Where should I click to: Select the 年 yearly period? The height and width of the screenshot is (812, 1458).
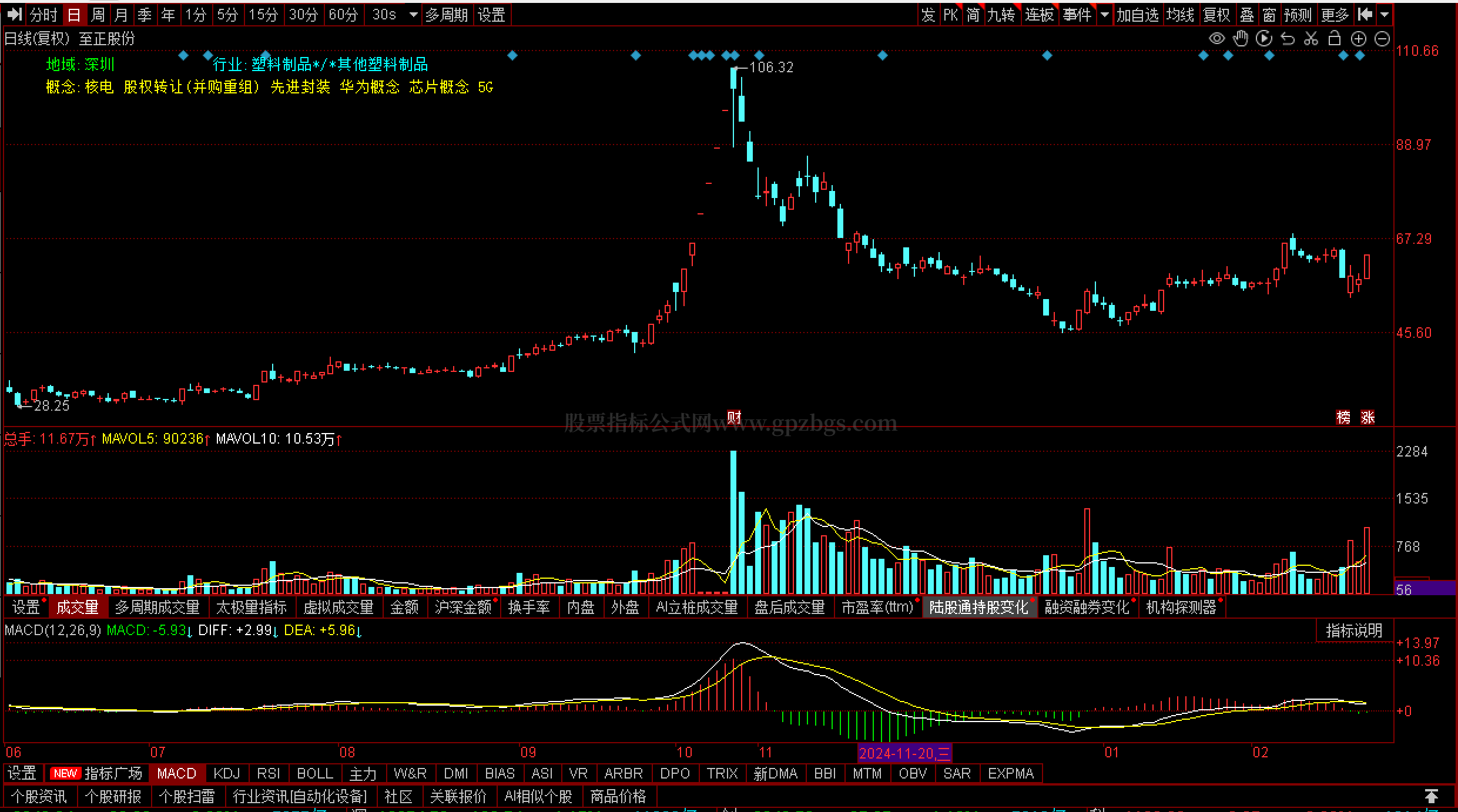coord(168,15)
